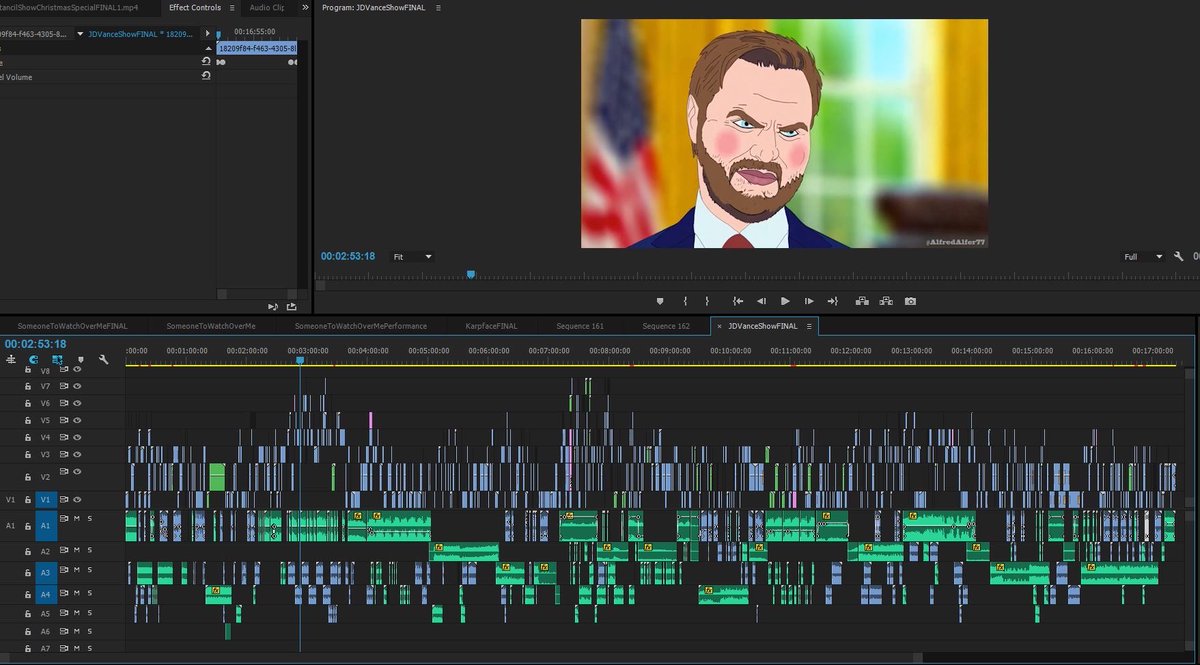Open timeline display settings wrench
Image resolution: width=1200 pixels, height=665 pixels.
click(x=103, y=359)
